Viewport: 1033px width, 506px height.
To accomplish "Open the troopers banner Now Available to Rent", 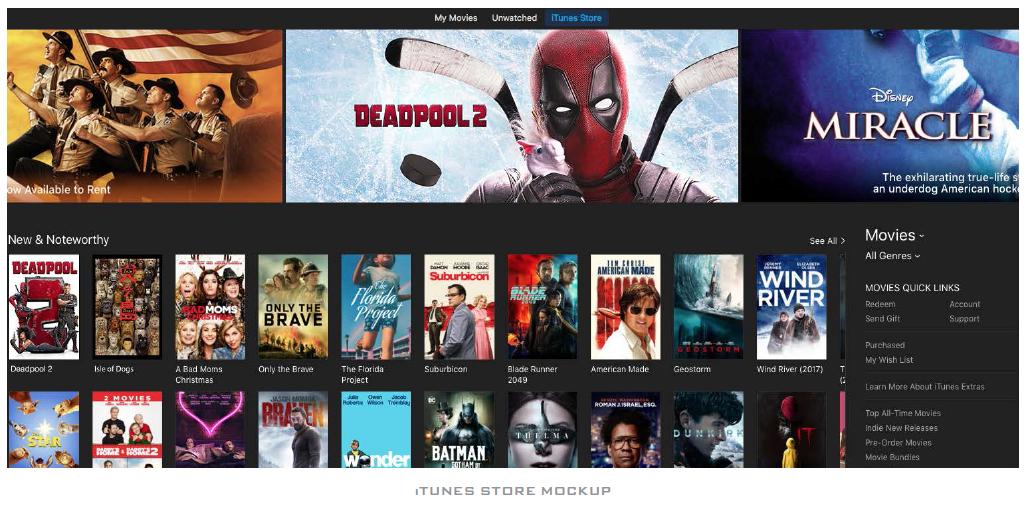I will (144, 116).
